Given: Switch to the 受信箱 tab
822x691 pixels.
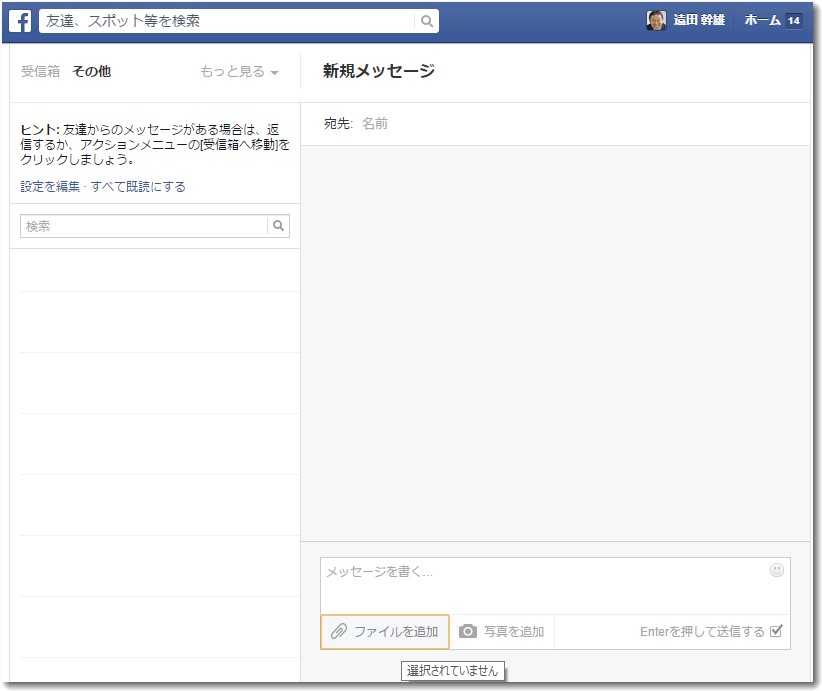Looking at the screenshot, I should [40, 71].
